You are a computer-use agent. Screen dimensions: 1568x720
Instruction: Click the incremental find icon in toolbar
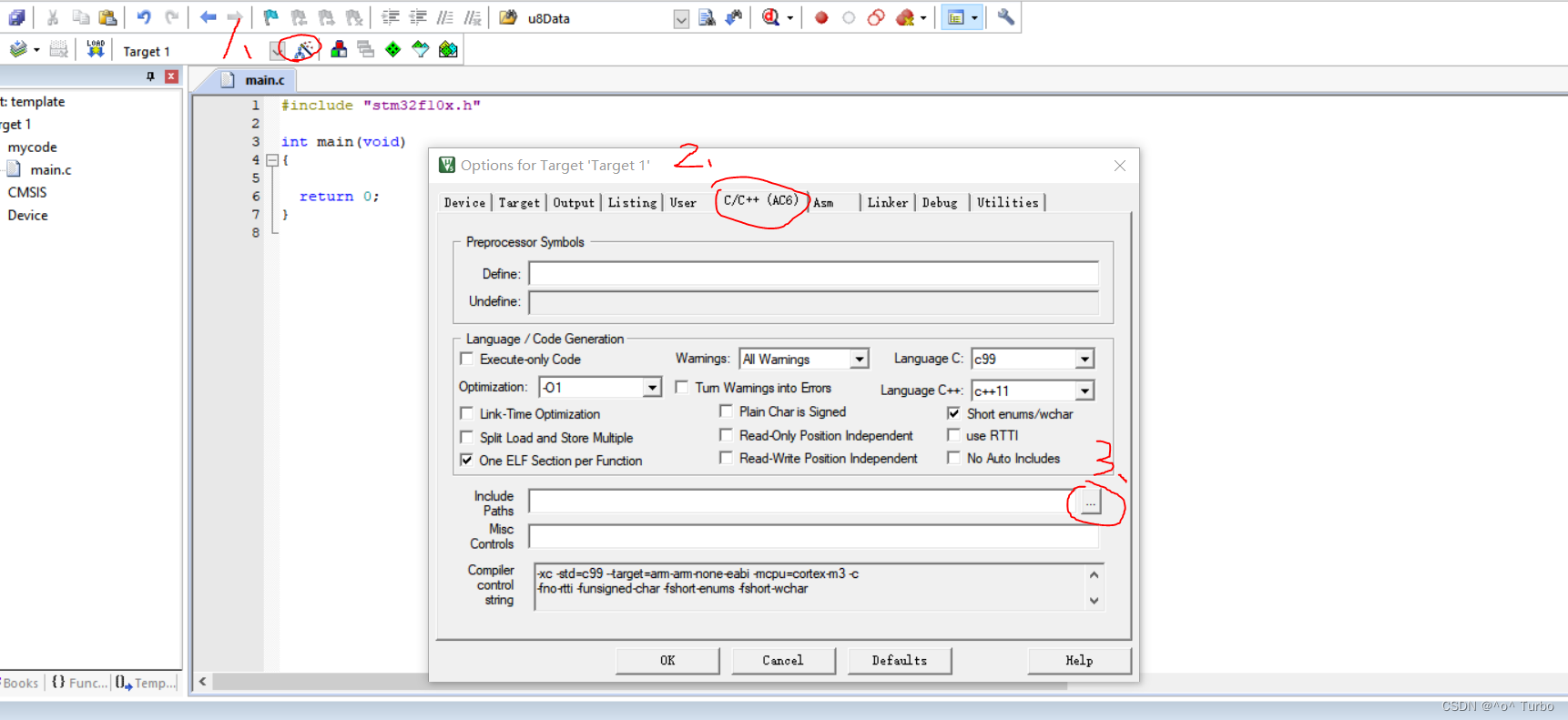[734, 17]
